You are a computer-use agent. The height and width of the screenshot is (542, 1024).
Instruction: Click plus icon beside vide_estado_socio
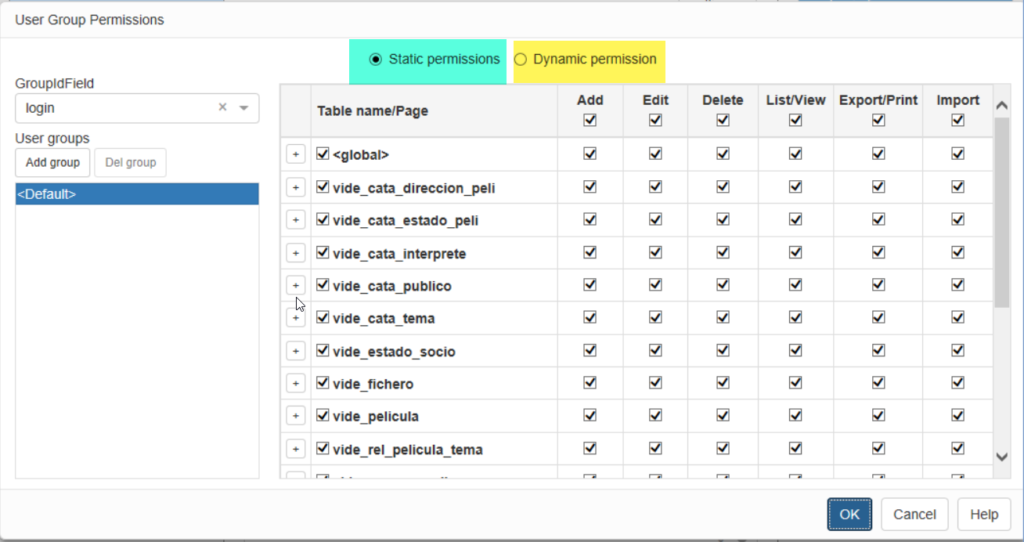pos(295,351)
